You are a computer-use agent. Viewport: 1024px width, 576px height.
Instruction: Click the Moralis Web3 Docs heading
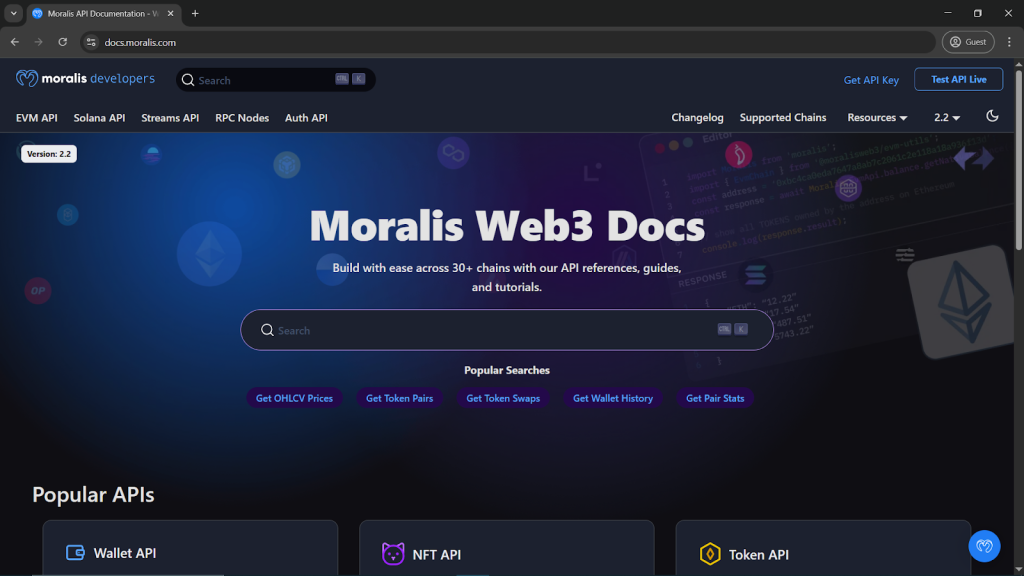pos(507,226)
